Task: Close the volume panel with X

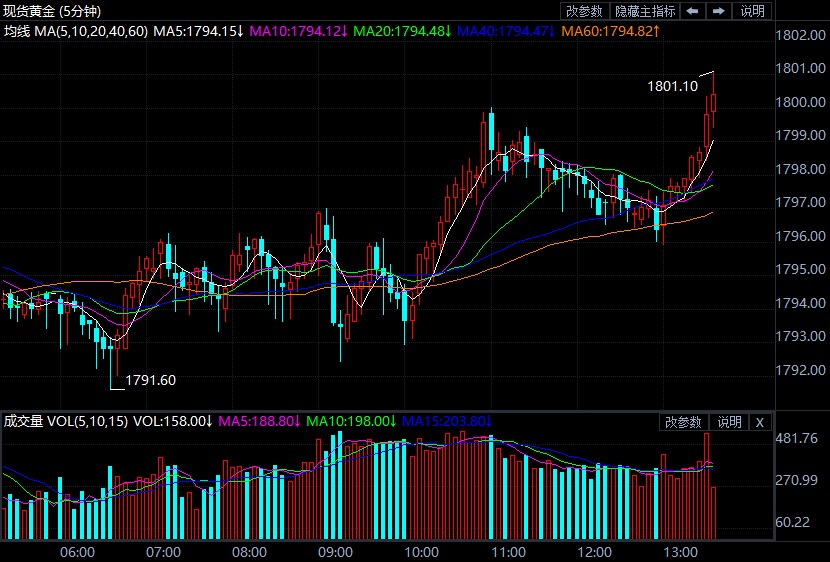Action: click(x=760, y=422)
